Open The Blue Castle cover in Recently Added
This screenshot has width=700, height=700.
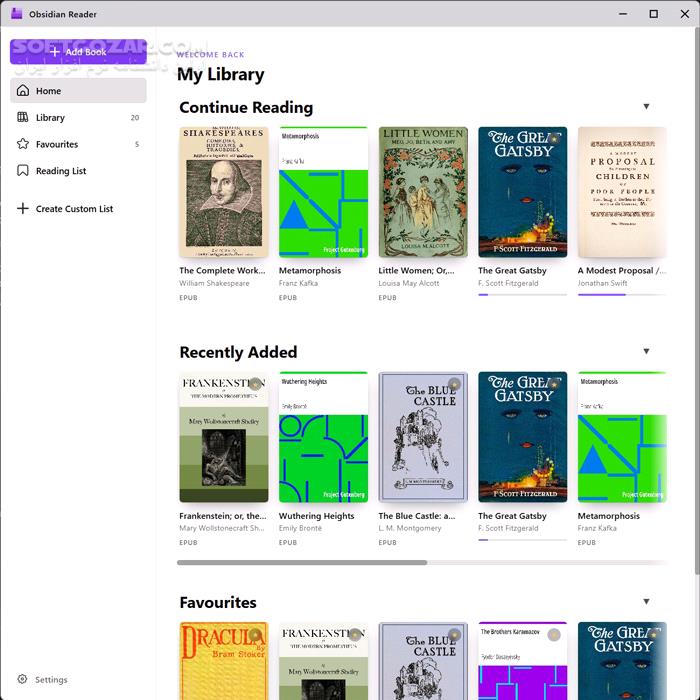click(423, 437)
